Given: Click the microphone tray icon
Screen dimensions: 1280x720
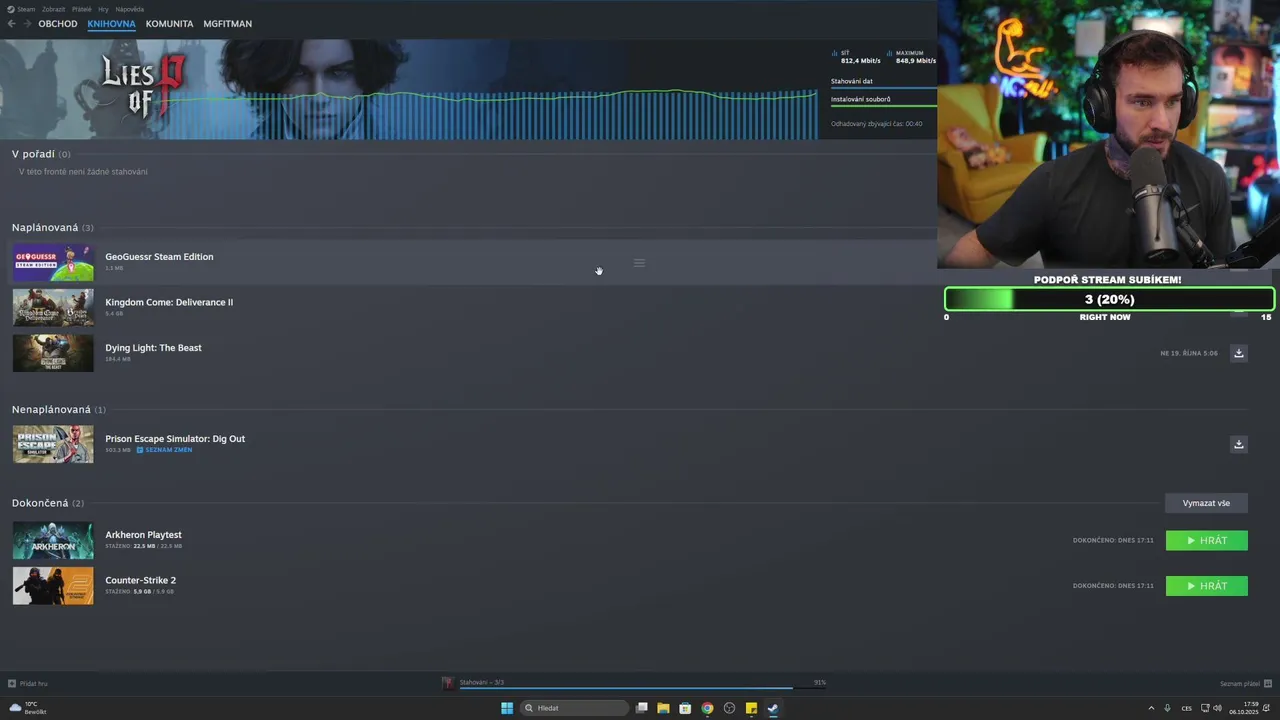Looking at the screenshot, I should 1167,708.
